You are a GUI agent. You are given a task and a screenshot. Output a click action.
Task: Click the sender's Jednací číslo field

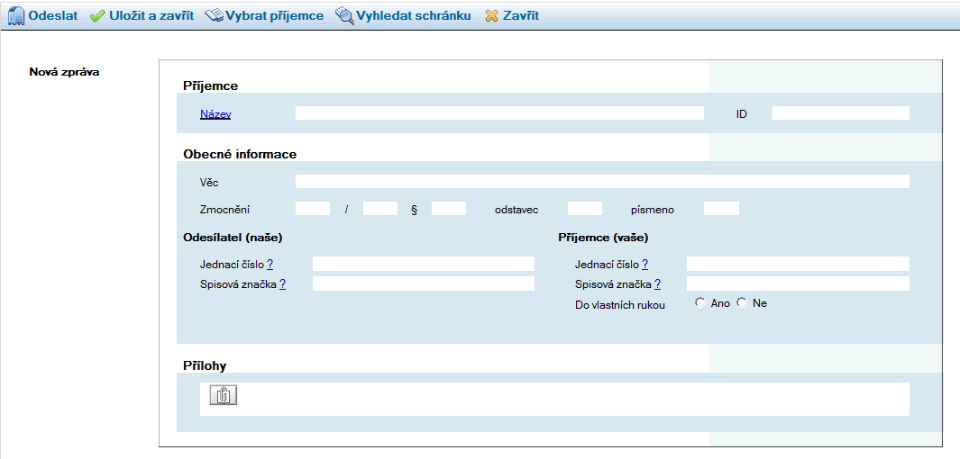click(424, 264)
